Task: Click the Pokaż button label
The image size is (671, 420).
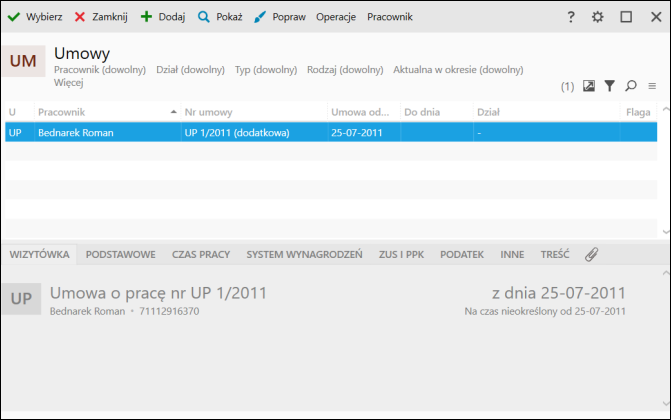Action: coord(229,17)
